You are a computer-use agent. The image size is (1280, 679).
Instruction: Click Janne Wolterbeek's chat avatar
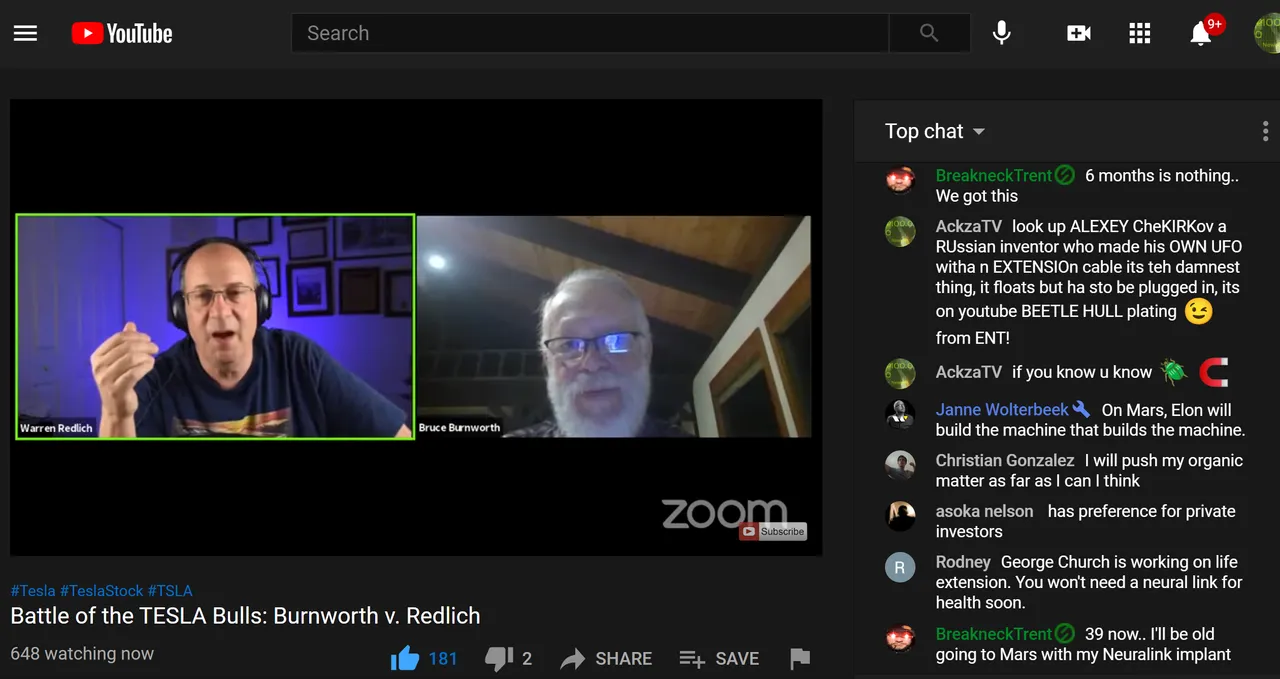[900, 414]
